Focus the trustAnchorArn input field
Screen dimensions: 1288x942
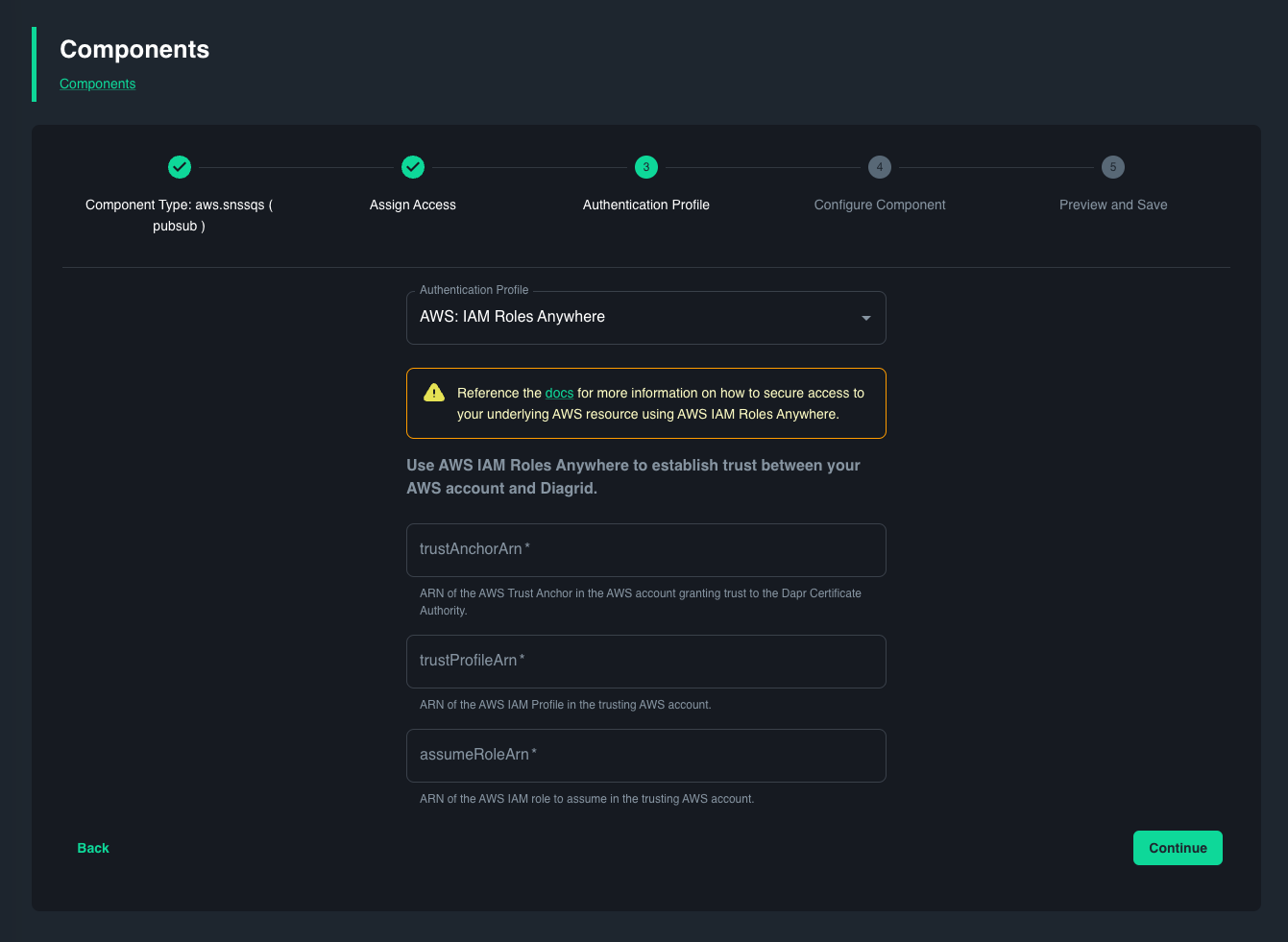tap(646, 550)
